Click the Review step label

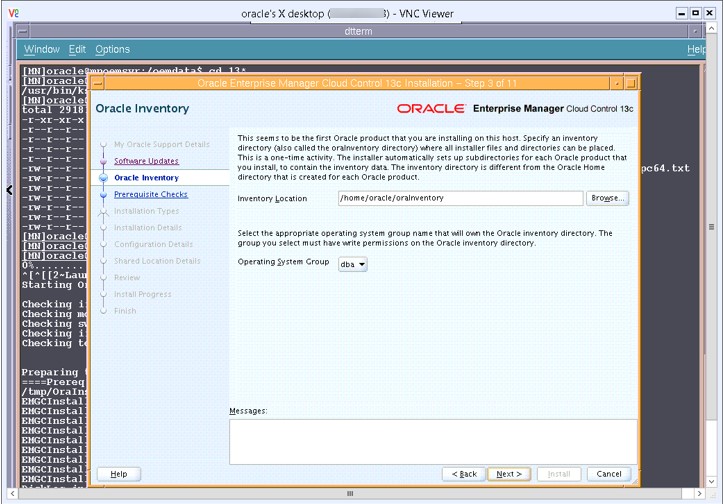coord(127,277)
